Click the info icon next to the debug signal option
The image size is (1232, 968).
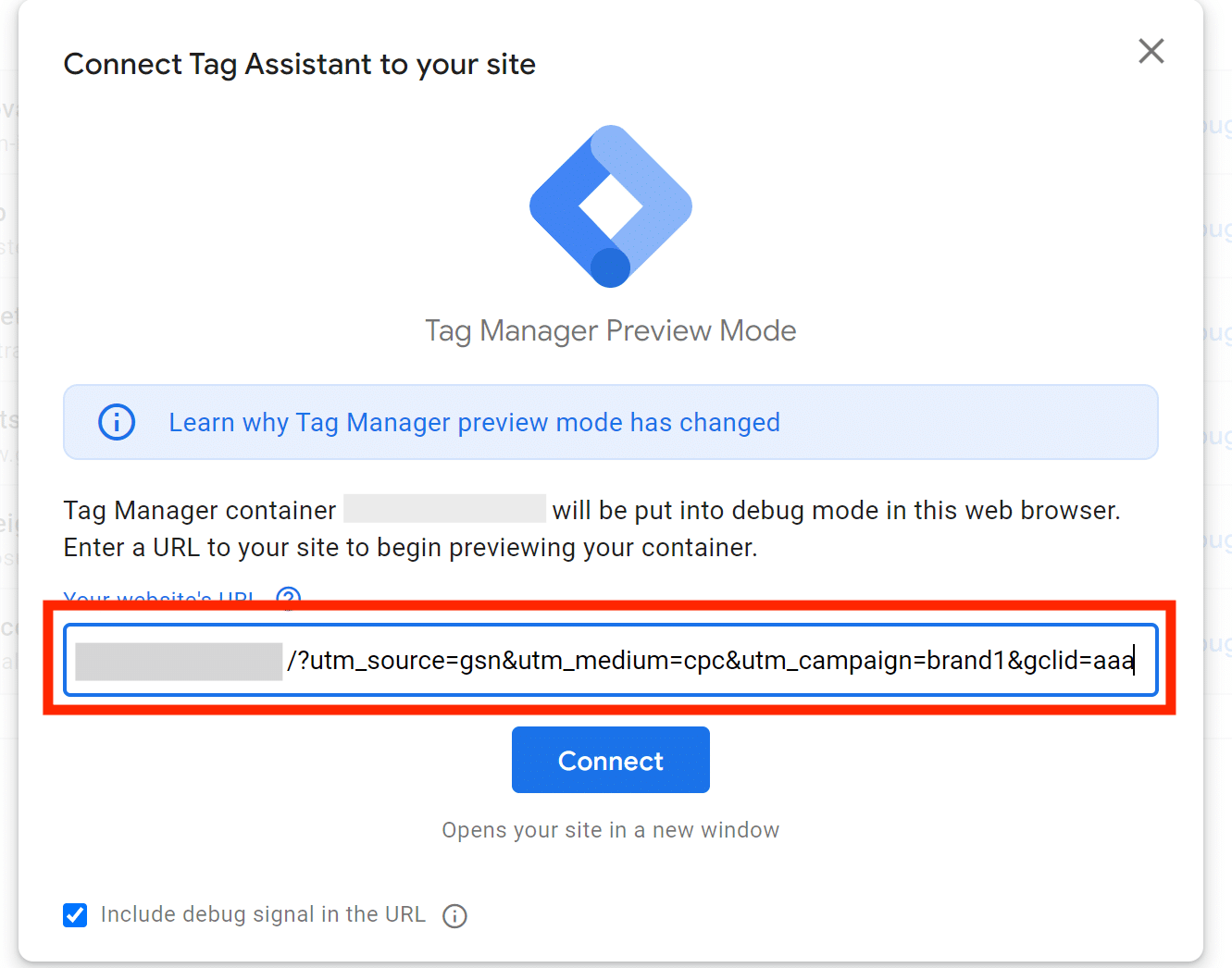[x=454, y=915]
